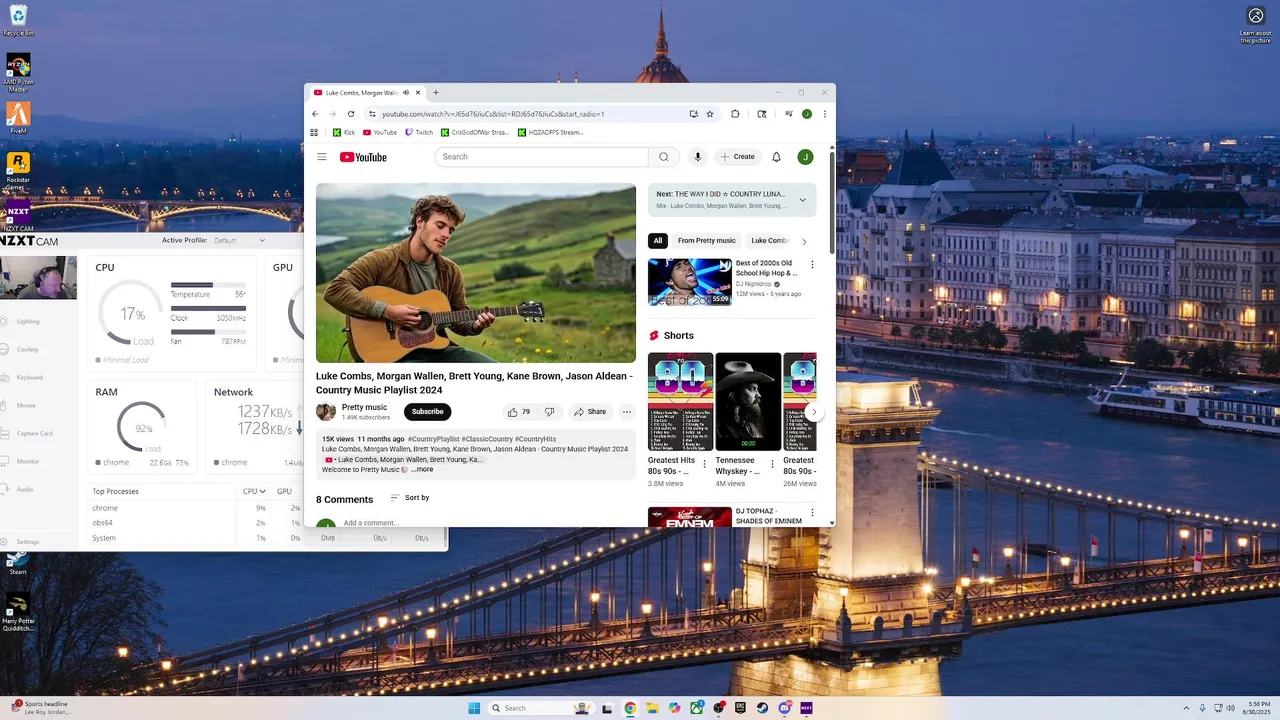Reload the page in Chrome
This screenshot has width=1280, height=720.
coord(350,114)
